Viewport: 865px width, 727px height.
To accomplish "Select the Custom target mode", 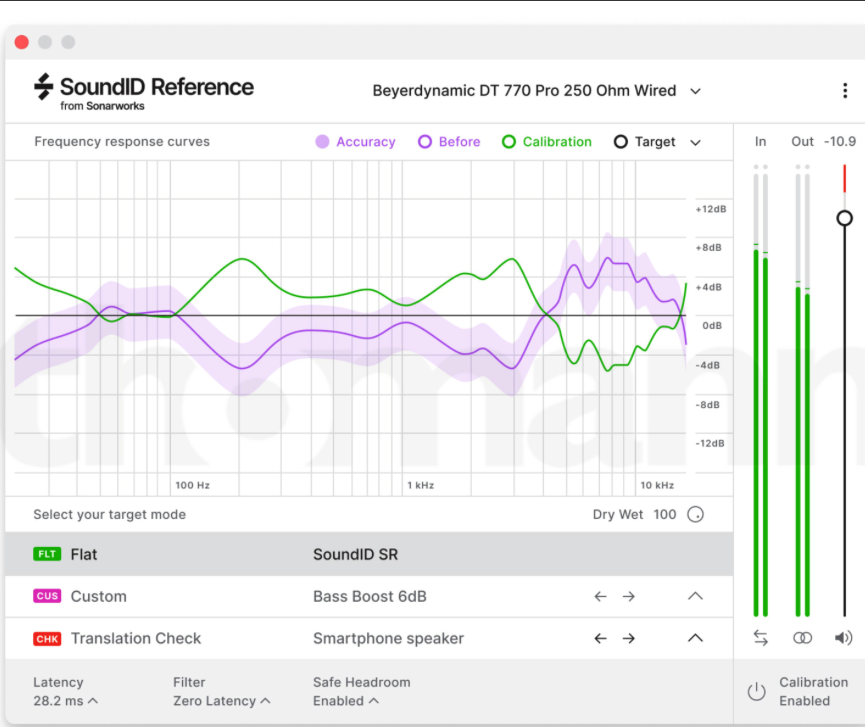I will click(369, 596).
